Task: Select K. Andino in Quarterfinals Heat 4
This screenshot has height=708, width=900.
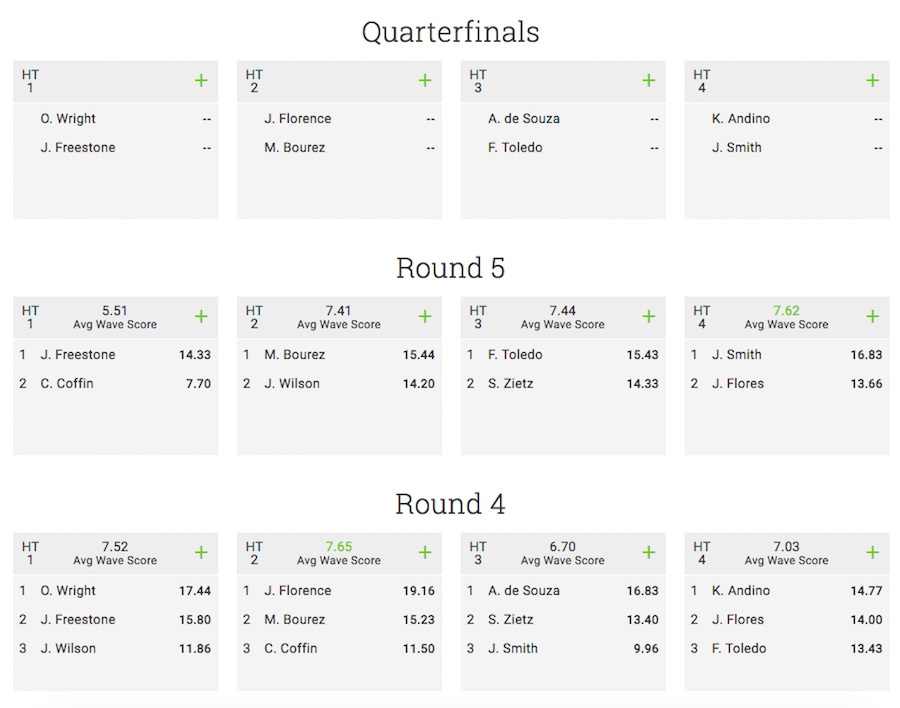Action: click(x=740, y=119)
